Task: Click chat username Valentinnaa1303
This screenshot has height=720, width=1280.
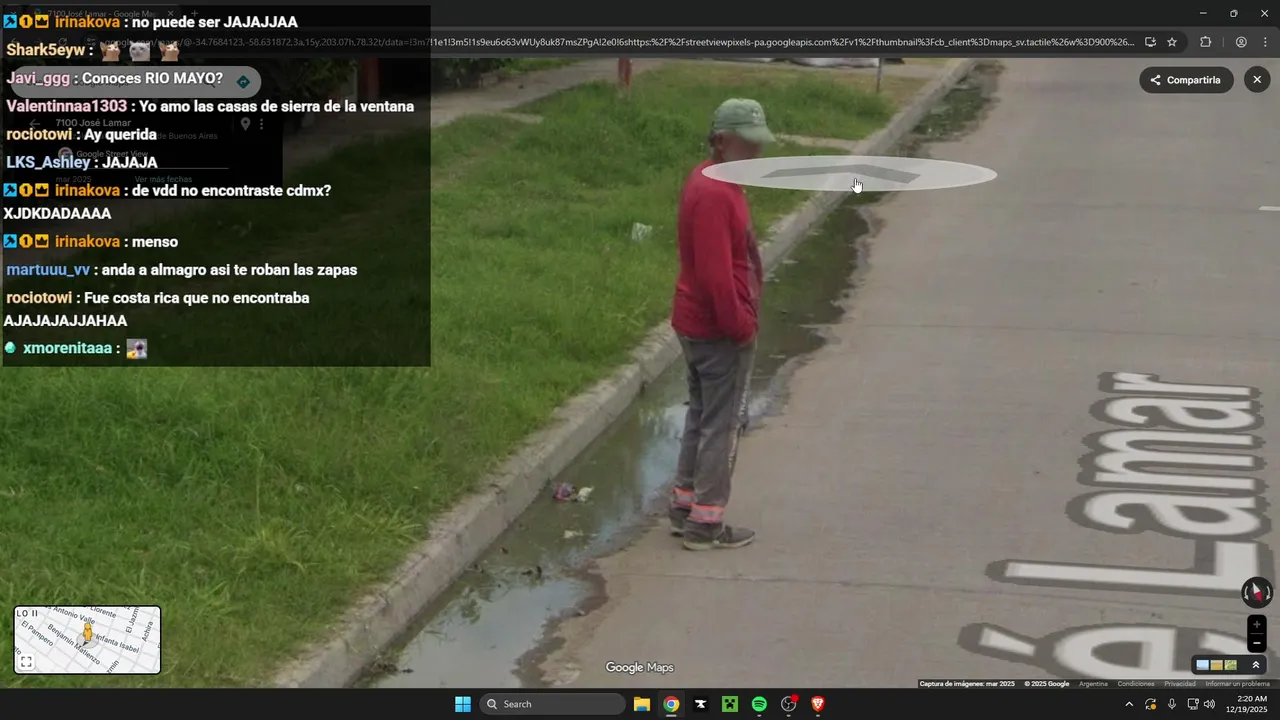Action: (67, 106)
